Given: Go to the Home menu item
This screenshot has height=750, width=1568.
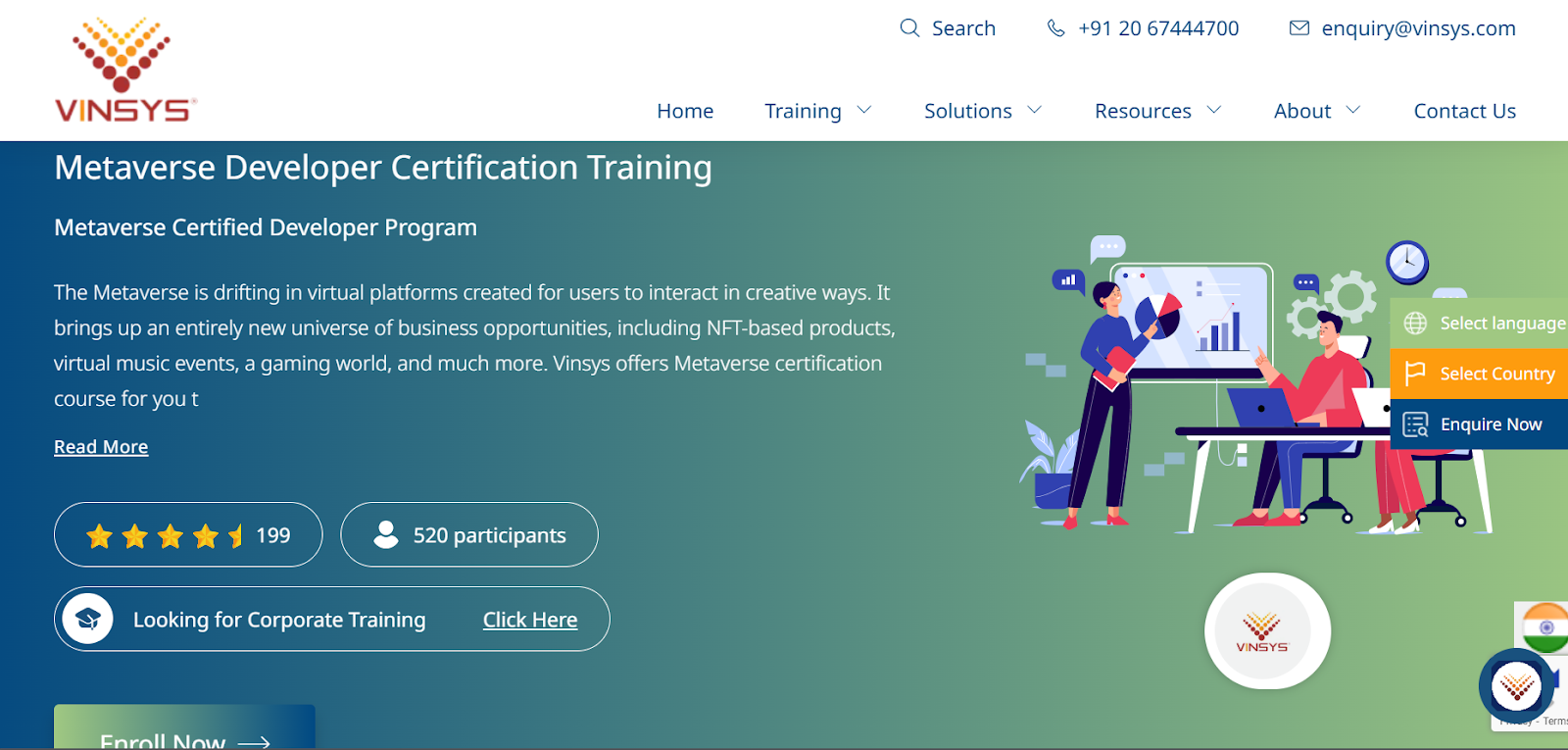Looking at the screenshot, I should (x=685, y=111).
